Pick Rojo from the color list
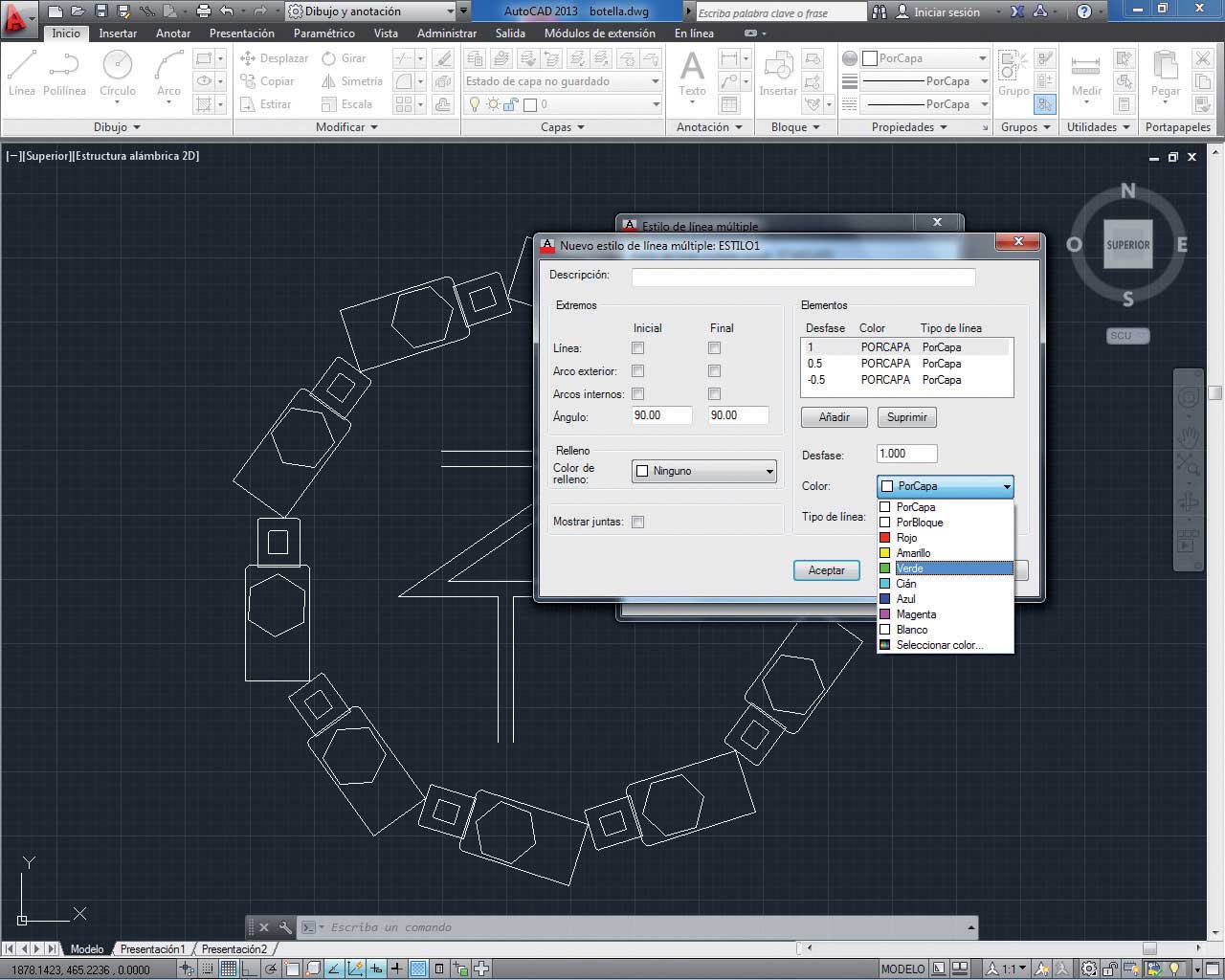Viewport: 1225px width, 980px height. click(906, 538)
